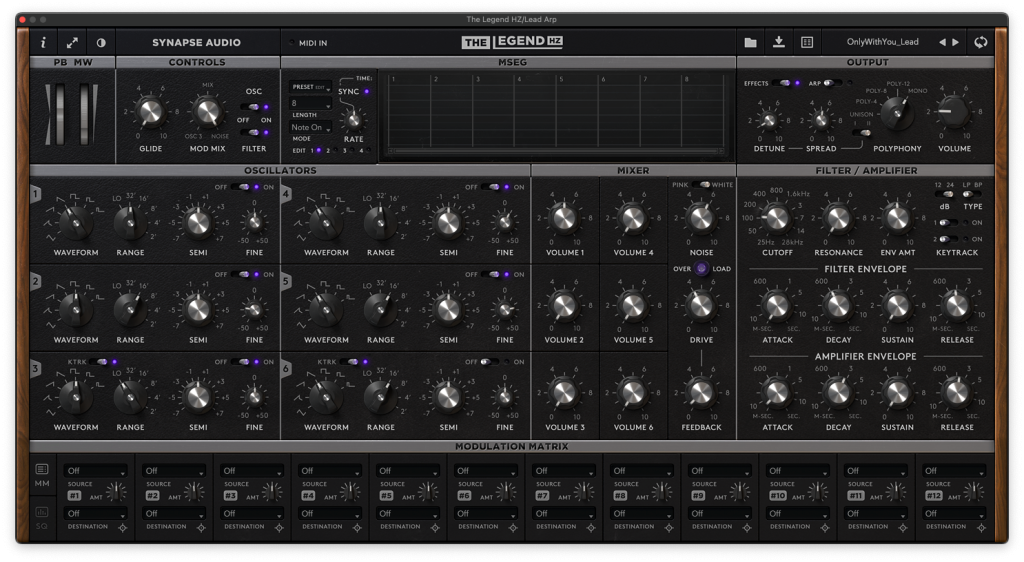Screen dimensions: 1024x562
Task: Click the expand window size arrows icon
Action: coord(72,42)
